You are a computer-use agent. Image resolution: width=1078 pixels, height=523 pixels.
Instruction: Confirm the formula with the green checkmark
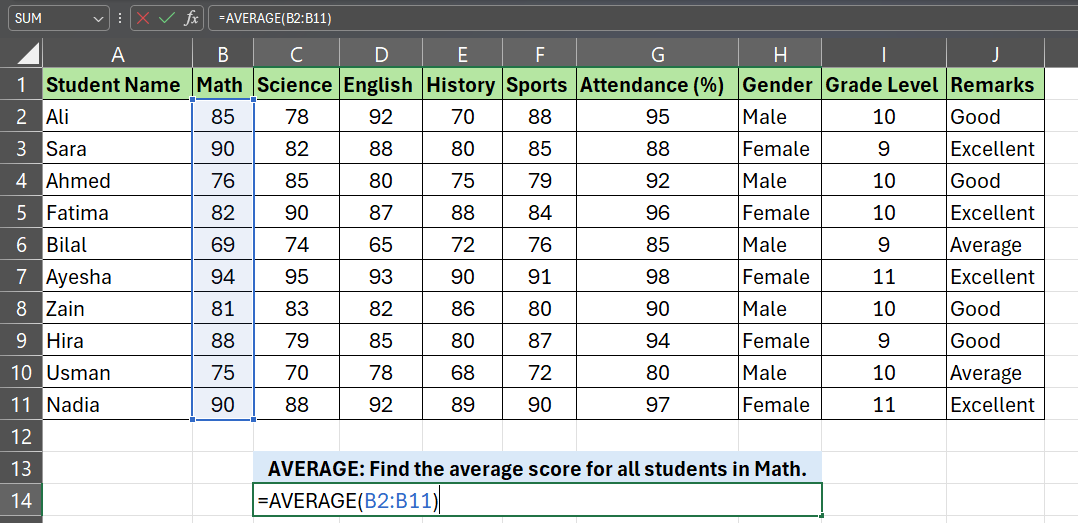tap(166, 19)
